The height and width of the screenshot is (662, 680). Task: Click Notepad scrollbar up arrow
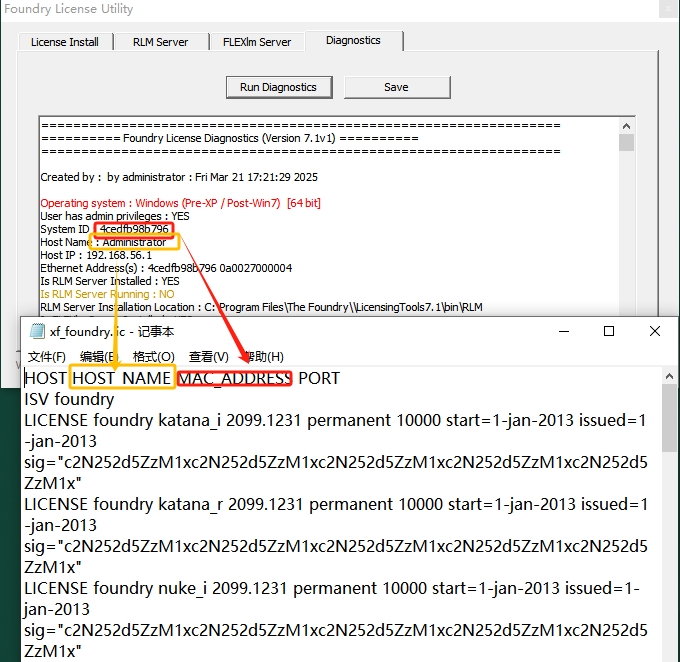pyautogui.click(x=669, y=377)
